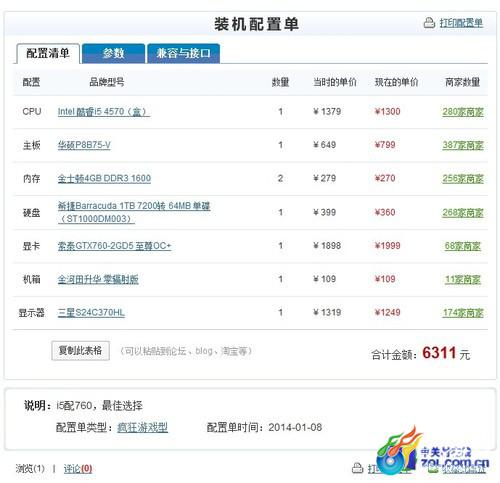Click the bottom printer icon
500x483 pixels.
tap(357, 468)
